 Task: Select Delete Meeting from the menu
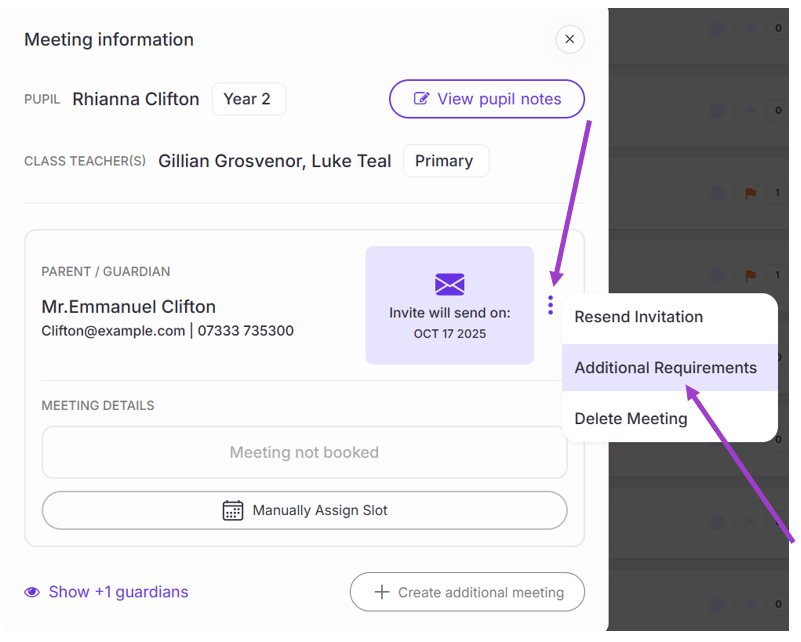pos(630,419)
